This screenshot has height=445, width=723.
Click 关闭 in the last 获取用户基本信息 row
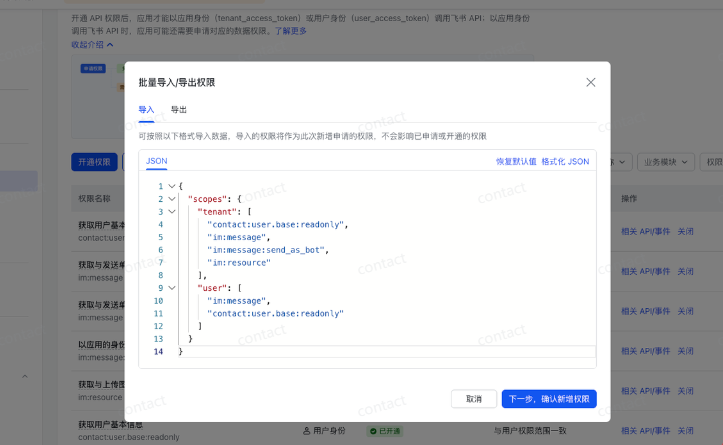tap(685, 431)
